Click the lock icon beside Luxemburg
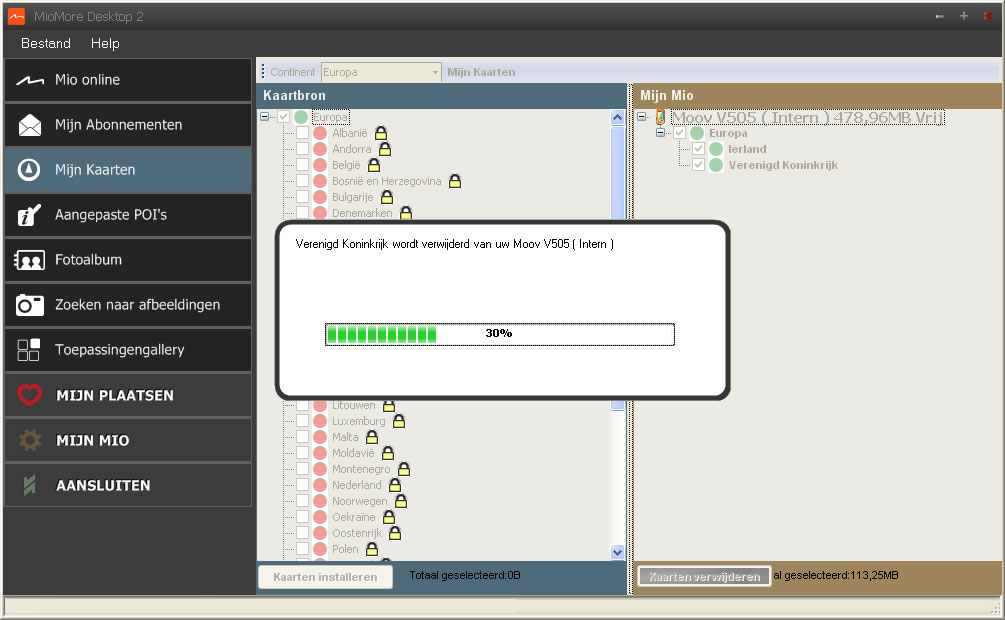 pos(399,421)
